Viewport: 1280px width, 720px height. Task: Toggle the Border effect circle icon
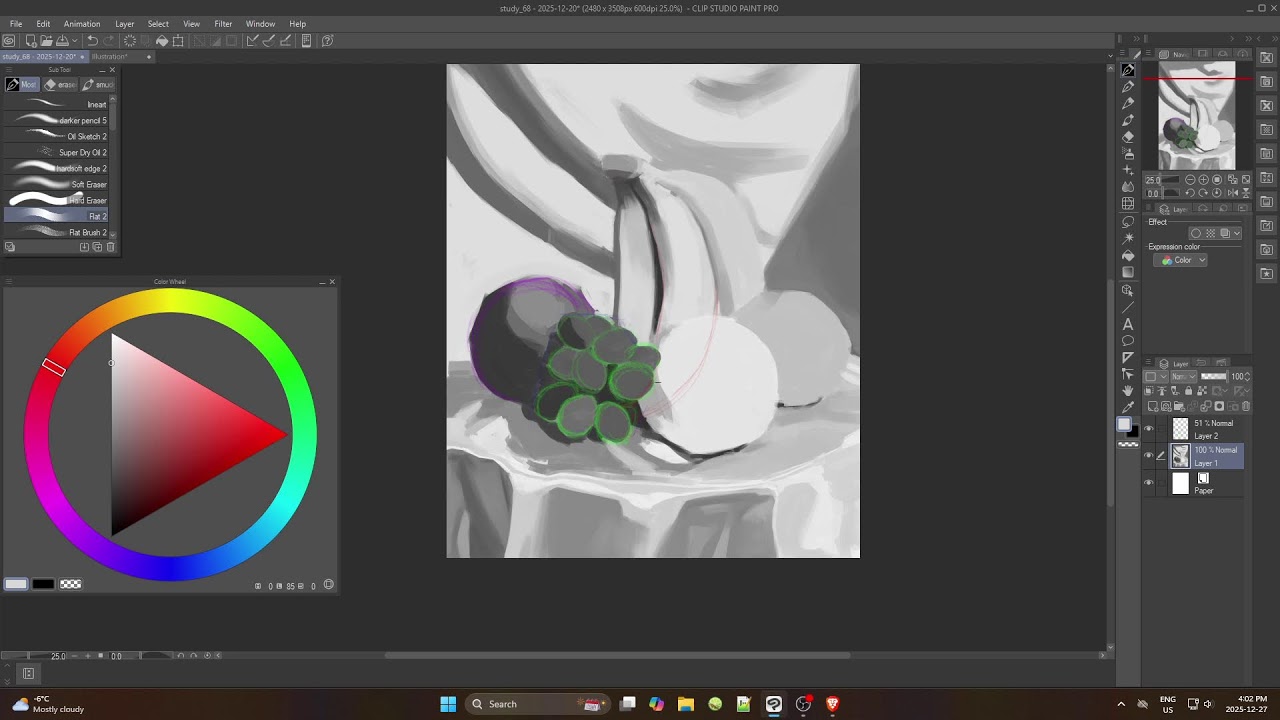1196,233
